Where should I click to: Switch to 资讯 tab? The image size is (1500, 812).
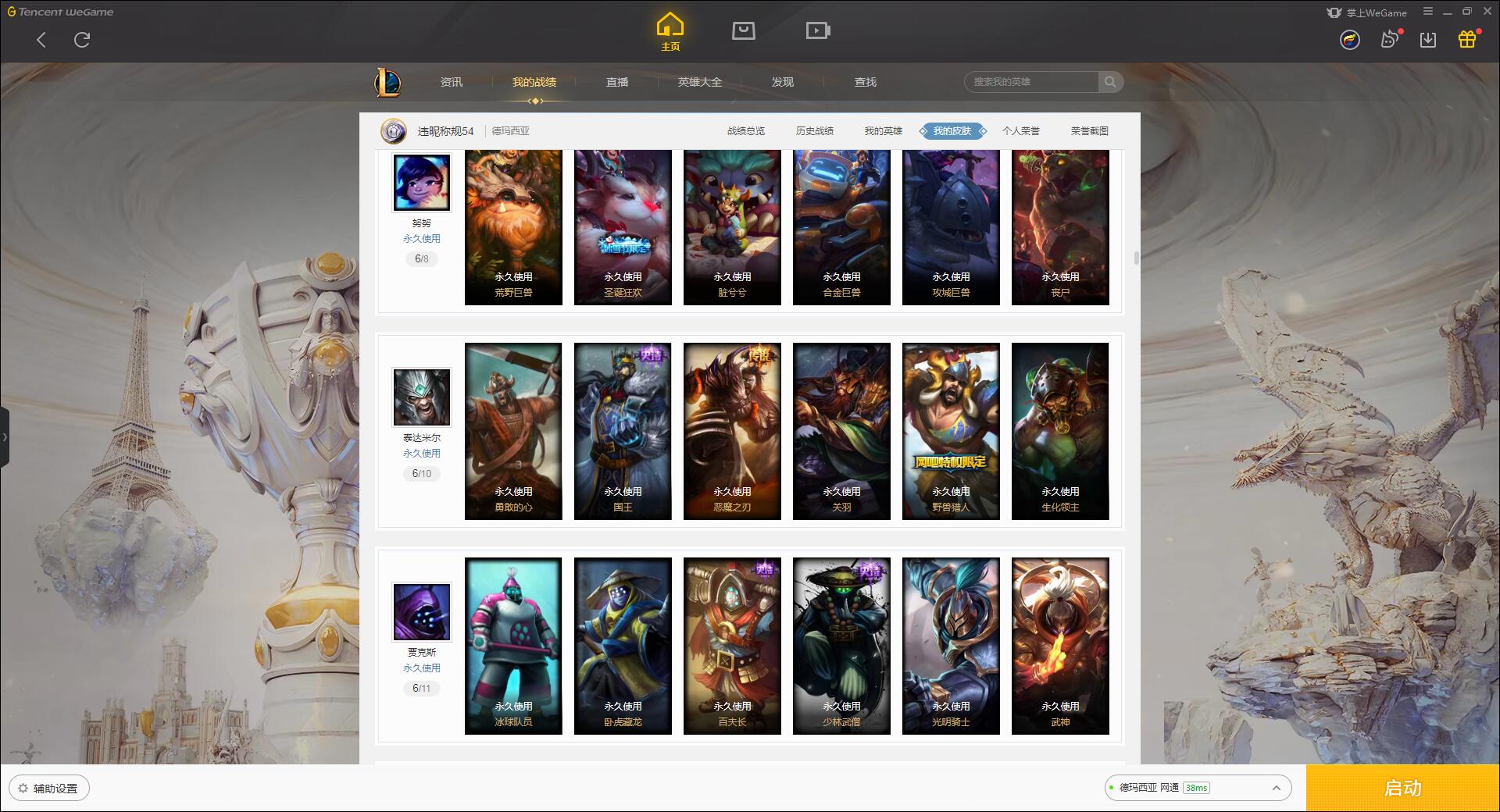(452, 82)
